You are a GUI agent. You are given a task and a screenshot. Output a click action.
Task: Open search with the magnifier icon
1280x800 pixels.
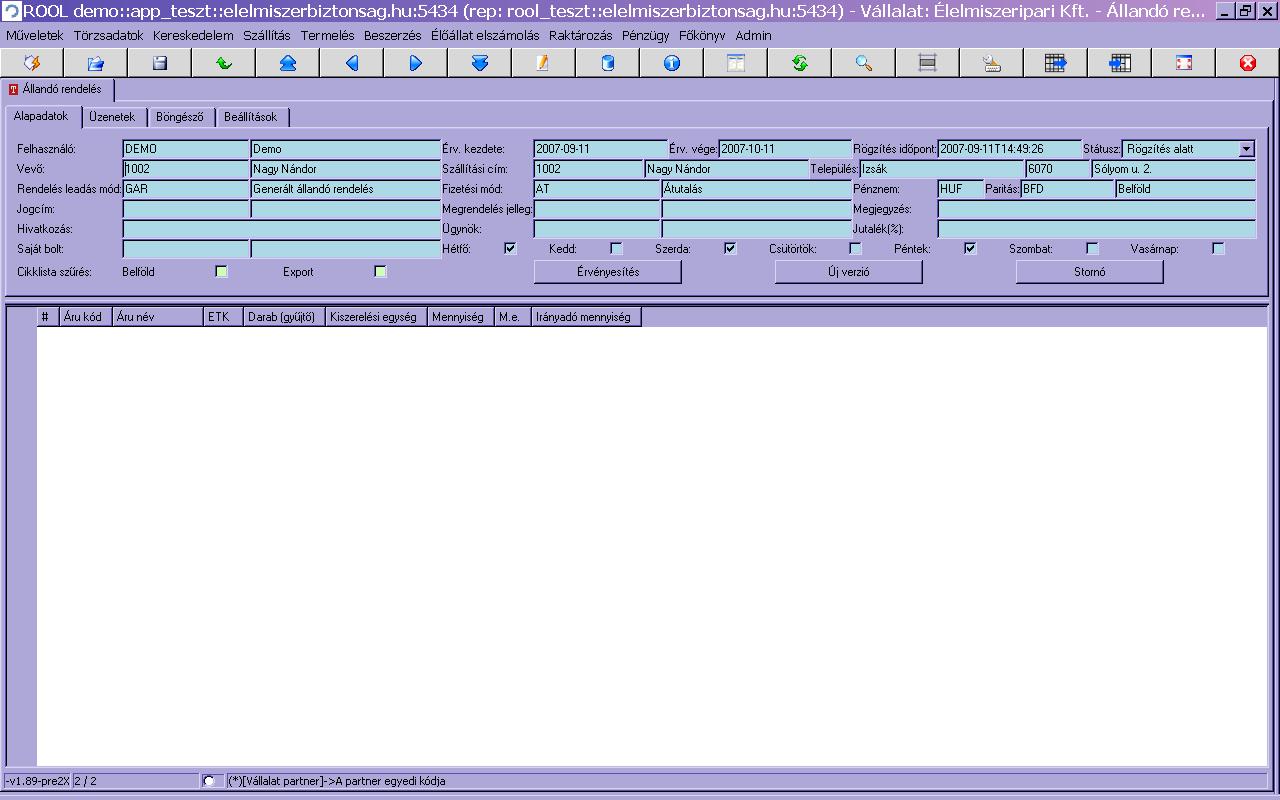864,63
